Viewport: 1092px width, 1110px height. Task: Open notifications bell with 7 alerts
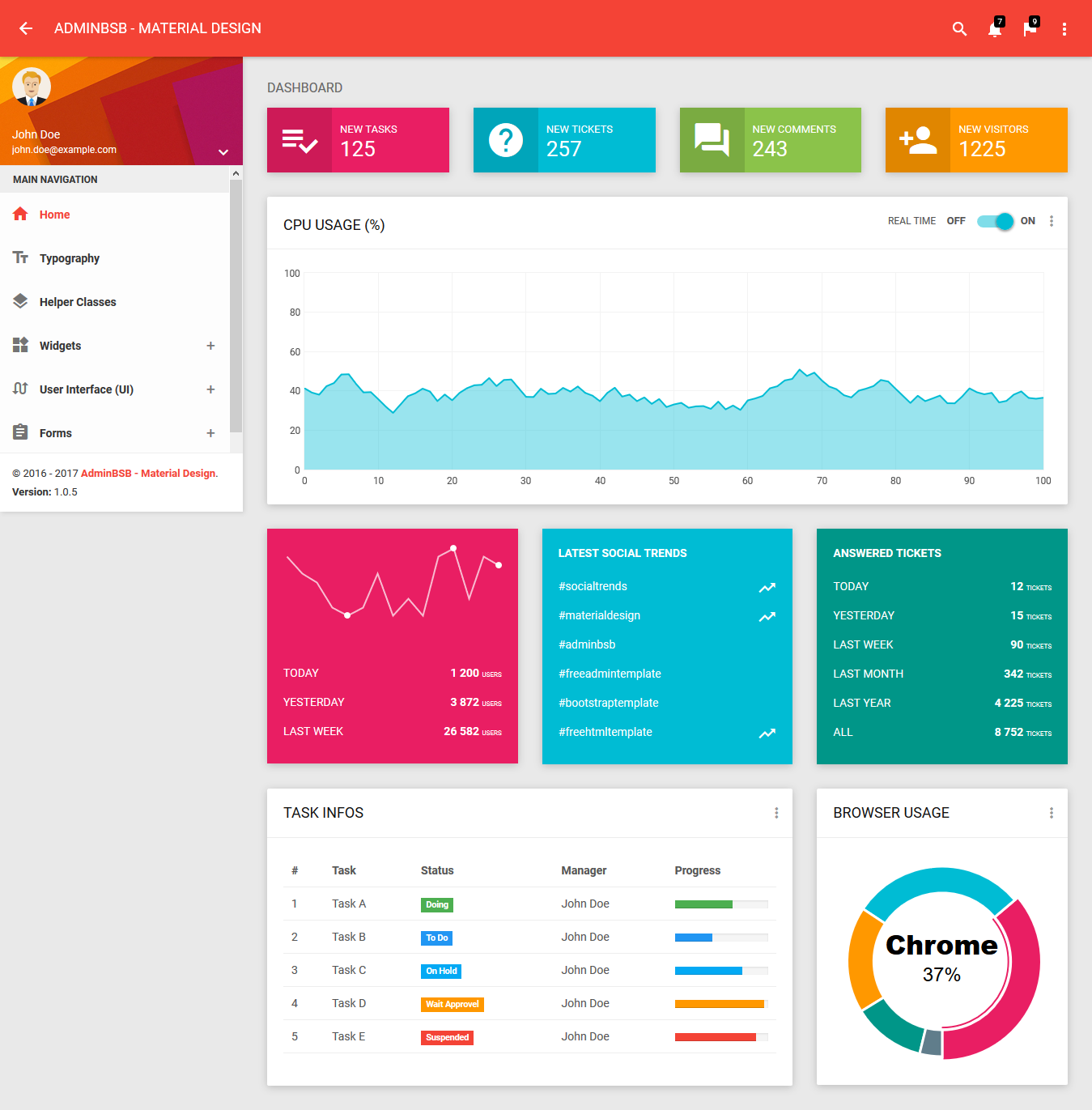point(994,28)
